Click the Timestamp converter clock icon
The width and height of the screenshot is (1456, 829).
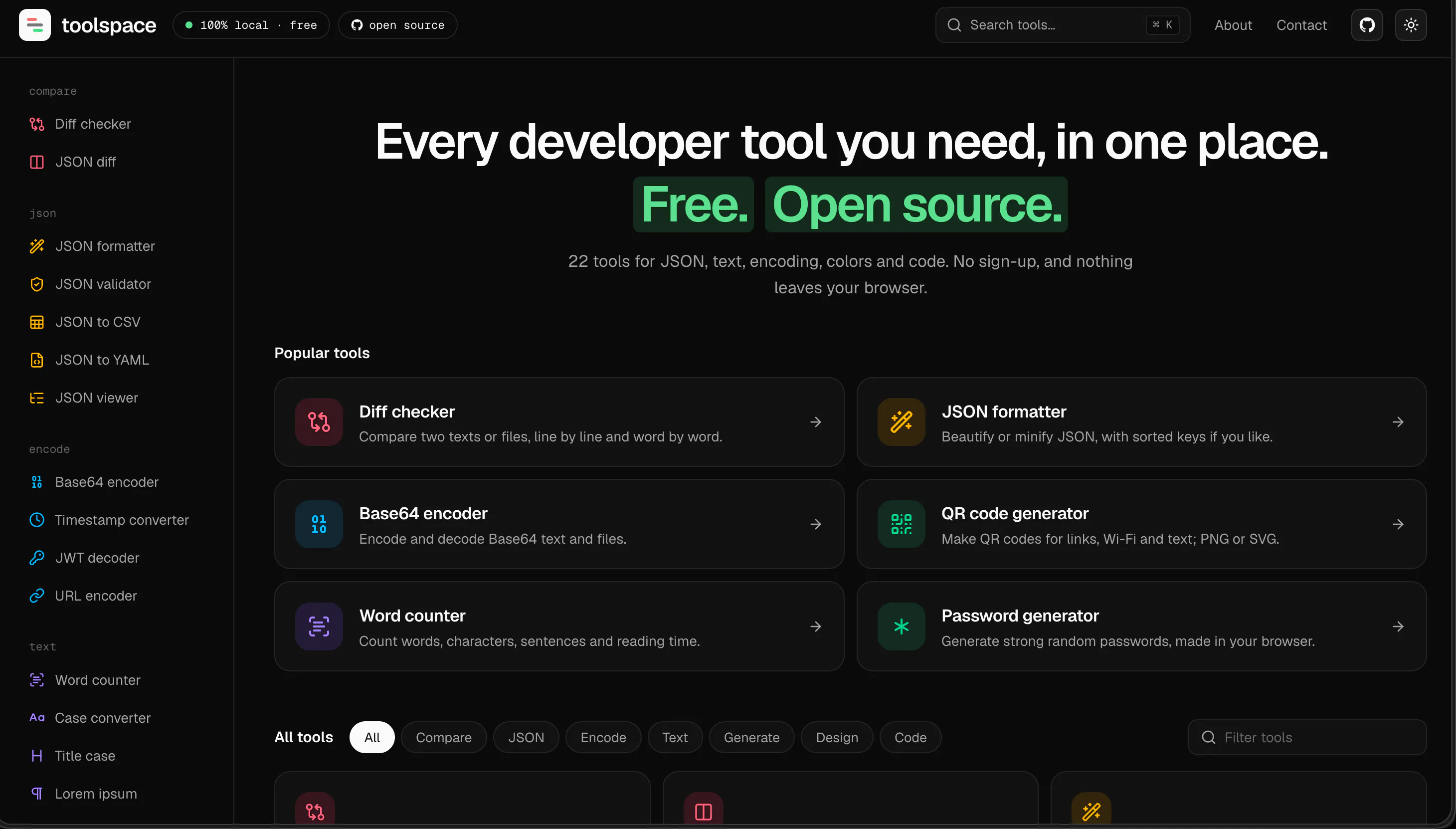(x=37, y=520)
